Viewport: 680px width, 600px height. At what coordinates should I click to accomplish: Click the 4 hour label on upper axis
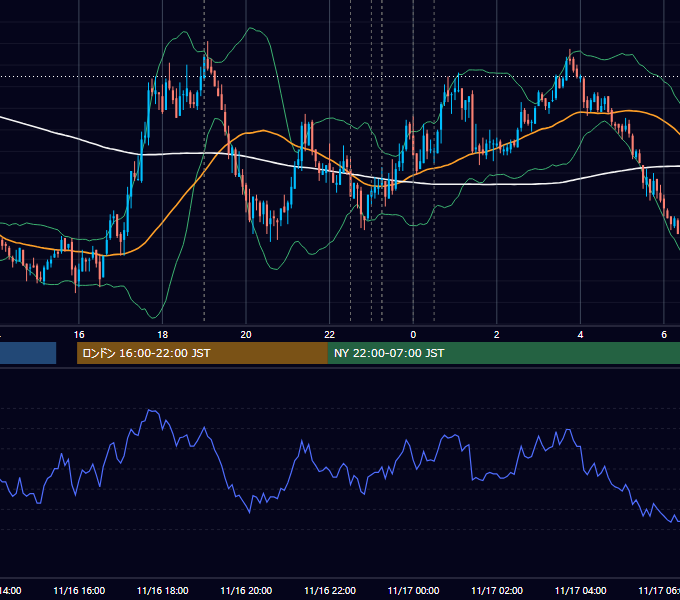(580, 335)
